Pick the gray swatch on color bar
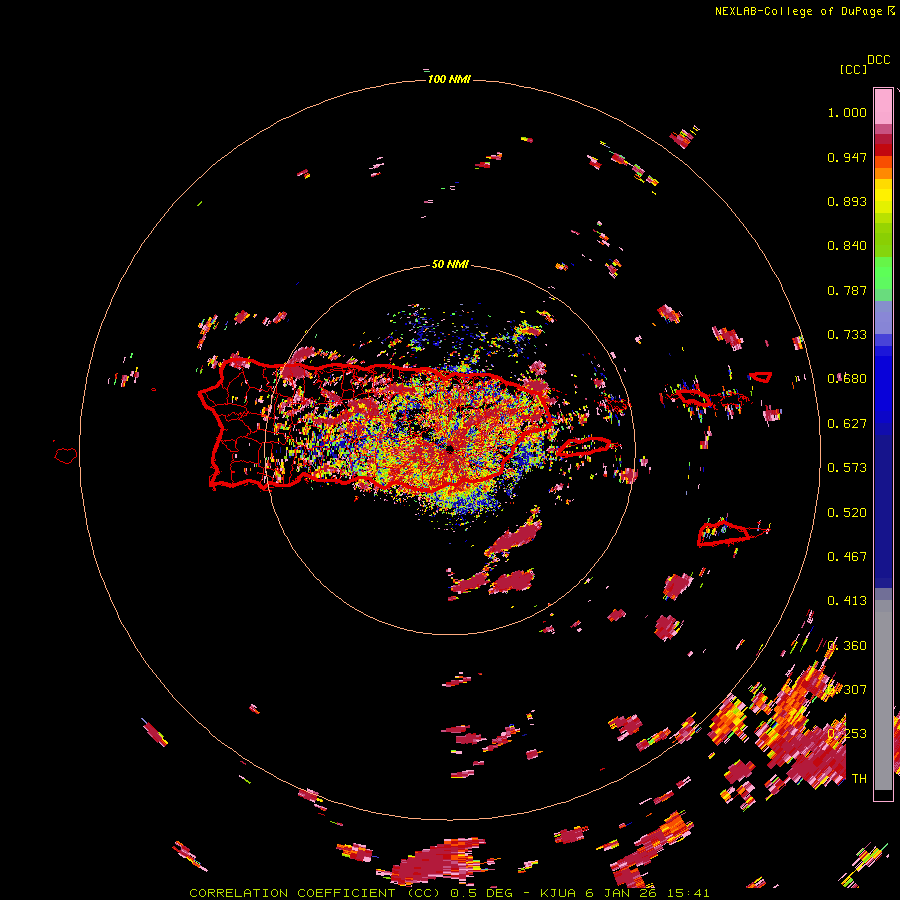 click(x=883, y=695)
